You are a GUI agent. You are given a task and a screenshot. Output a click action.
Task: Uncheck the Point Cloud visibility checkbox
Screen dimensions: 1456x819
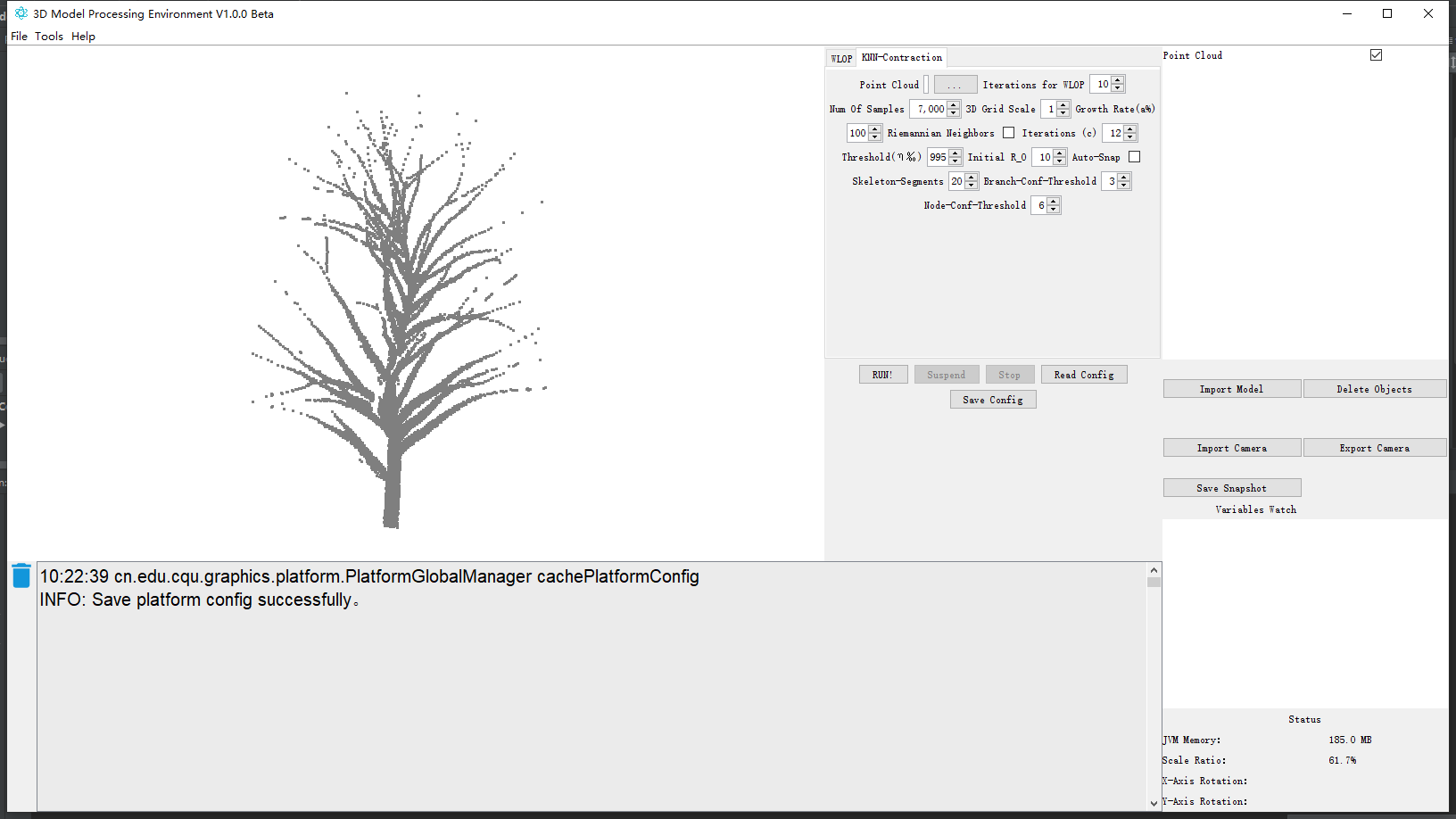[1376, 55]
